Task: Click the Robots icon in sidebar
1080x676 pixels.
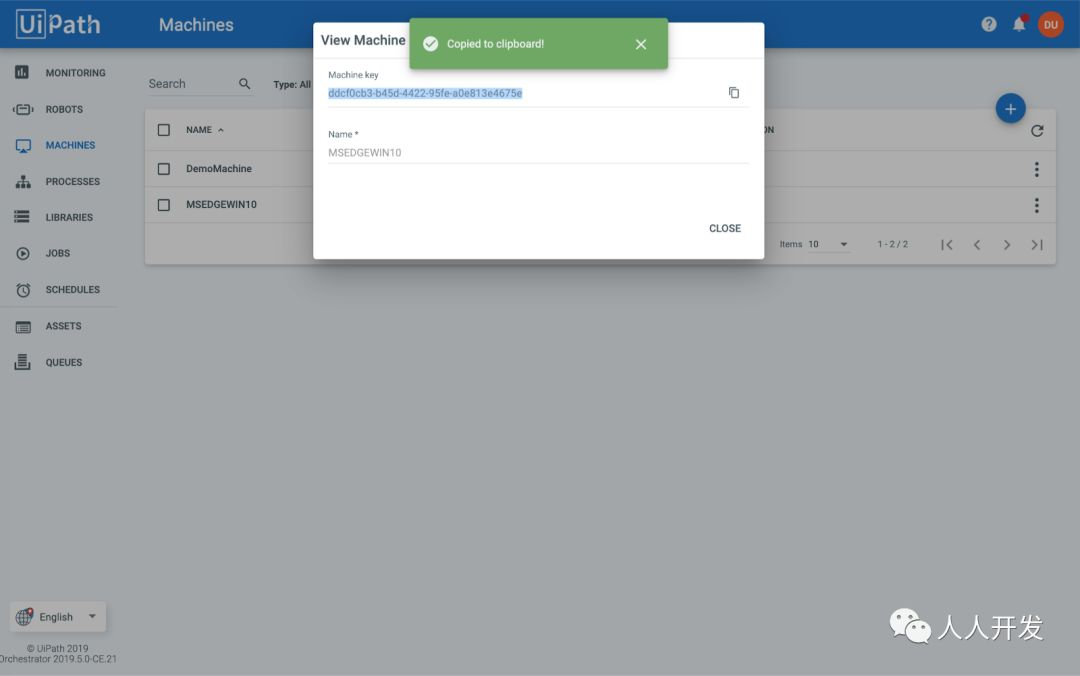Action: click(x=23, y=109)
